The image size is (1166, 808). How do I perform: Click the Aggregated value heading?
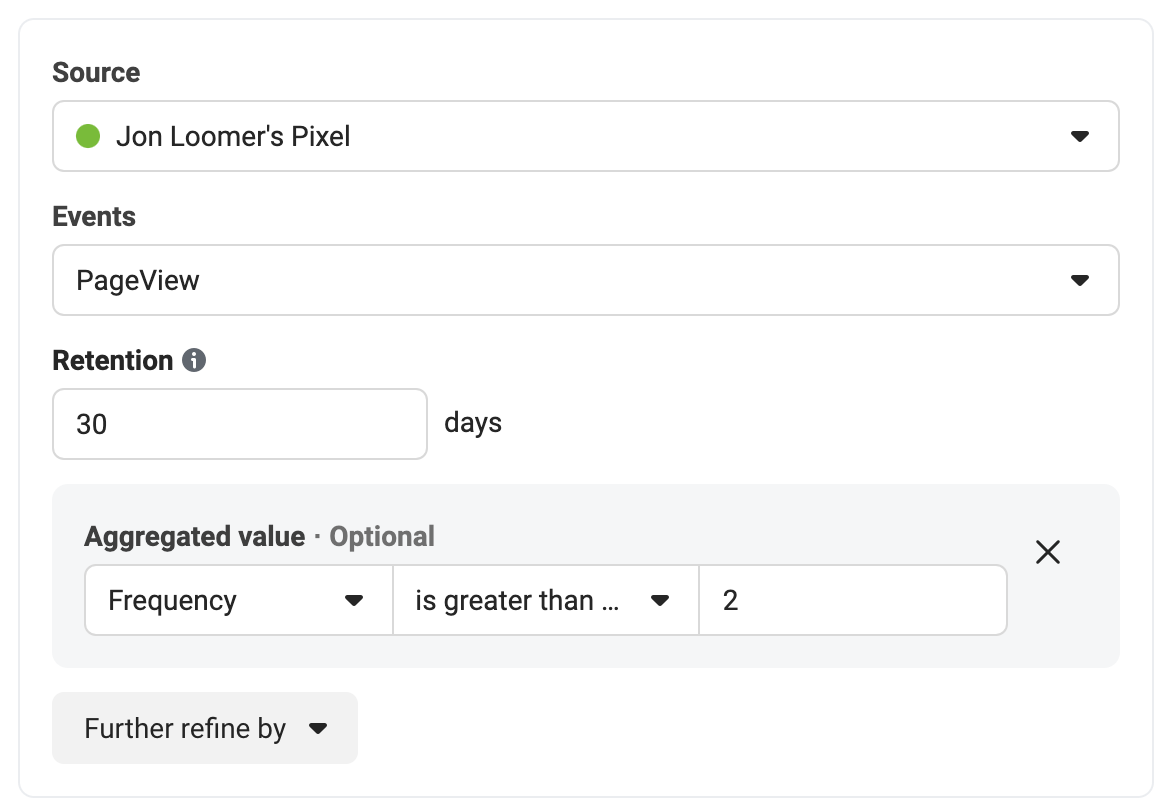(x=194, y=537)
